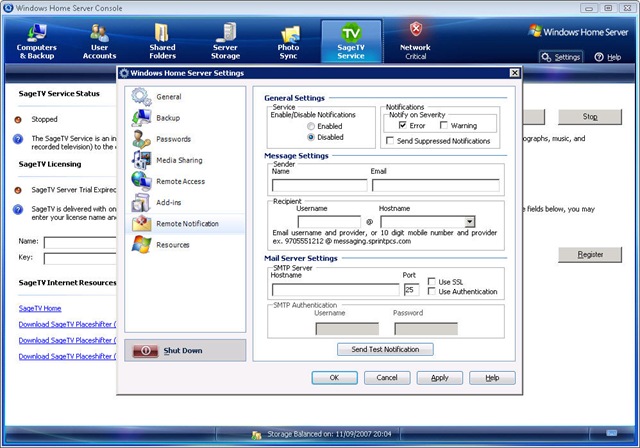640x448 pixels.
Task: Select General settings gear icon
Action: [141, 97]
